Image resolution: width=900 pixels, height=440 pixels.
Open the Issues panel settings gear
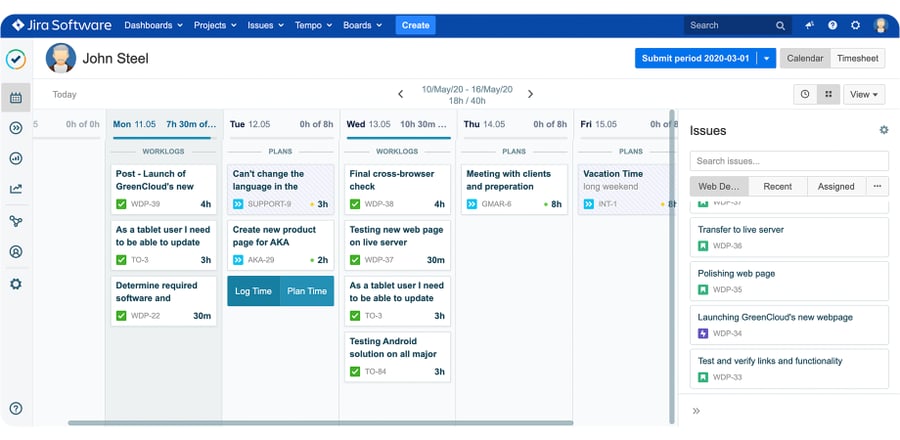click(884, 130)
